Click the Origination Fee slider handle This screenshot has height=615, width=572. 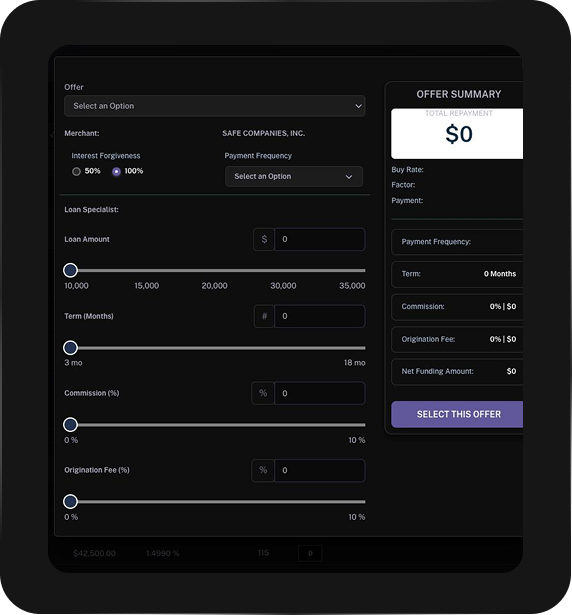(x=71, y=501)
